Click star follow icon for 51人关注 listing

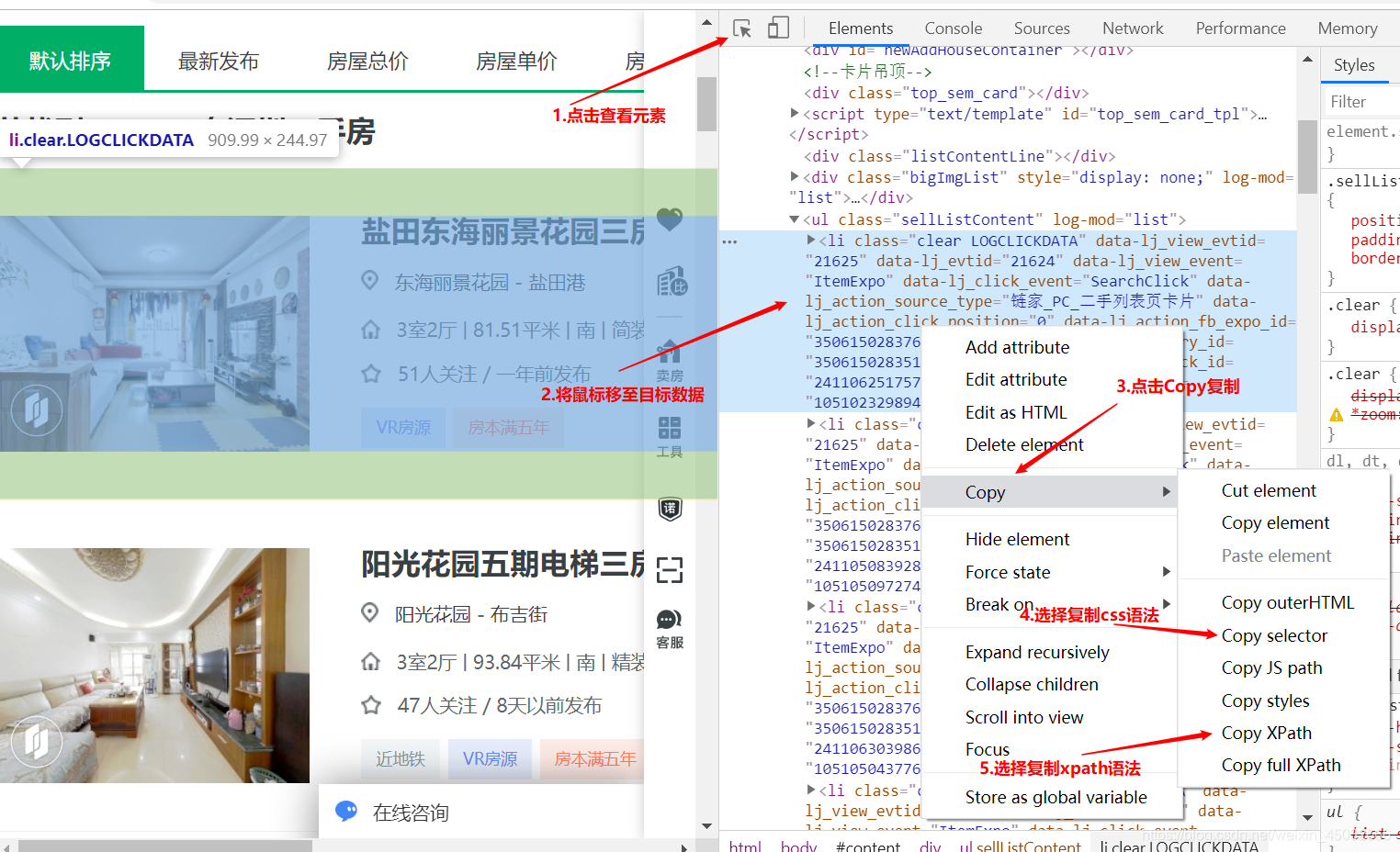pyautogui.click(x=371, y=374)
